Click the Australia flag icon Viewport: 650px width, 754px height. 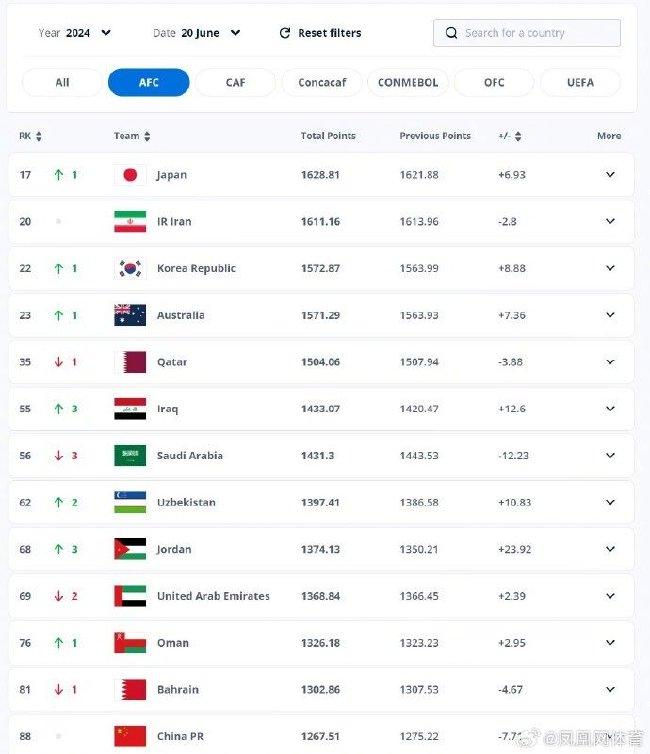[x=130, y=315]
